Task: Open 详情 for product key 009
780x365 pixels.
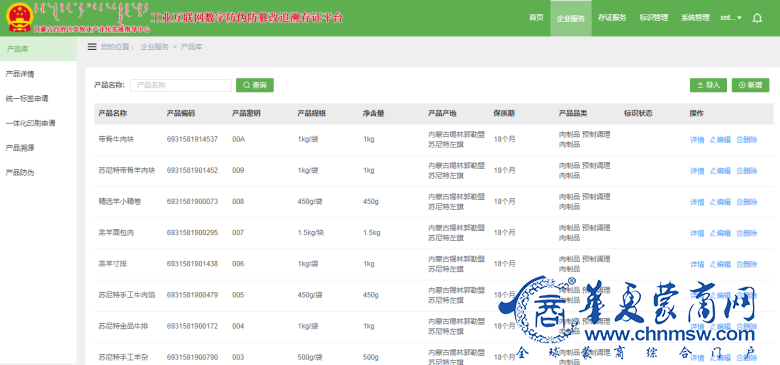Action: [x=697, y=171]
